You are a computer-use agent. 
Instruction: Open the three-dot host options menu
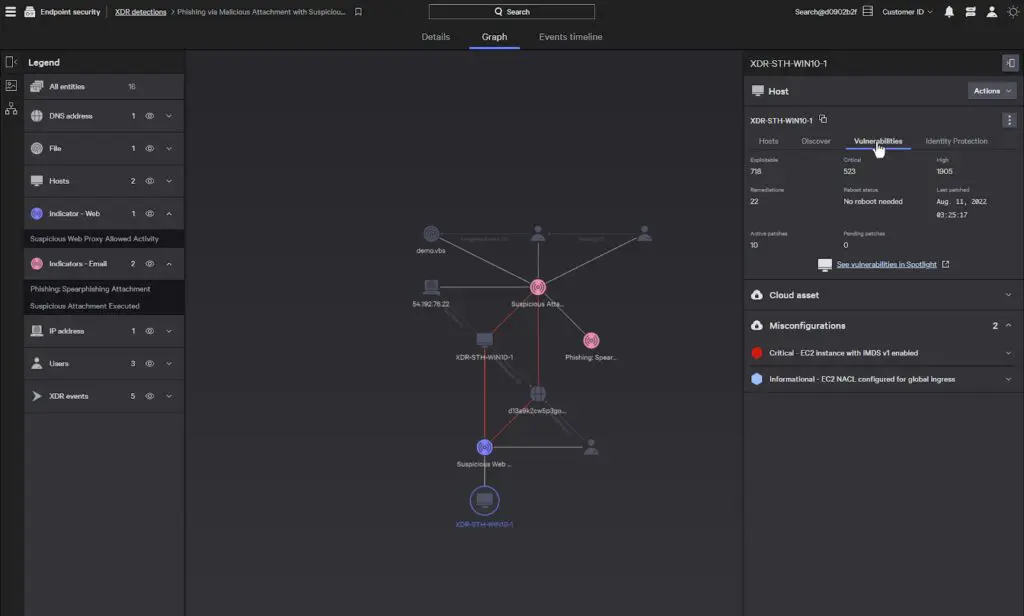pyautogui.click(x=1009, y=120)
